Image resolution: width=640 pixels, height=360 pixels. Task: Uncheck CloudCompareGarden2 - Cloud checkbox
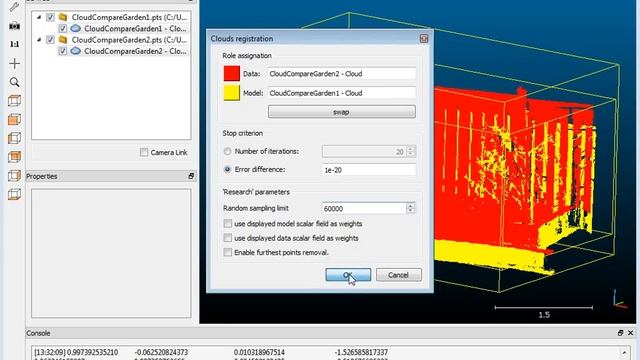point(62,51)
